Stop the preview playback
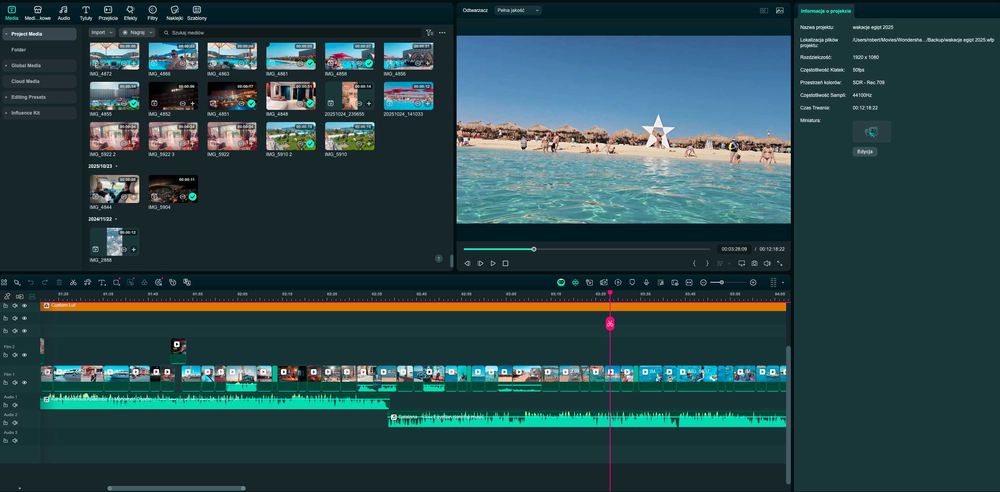1000x492 pixels. click(x=505, y=263)
